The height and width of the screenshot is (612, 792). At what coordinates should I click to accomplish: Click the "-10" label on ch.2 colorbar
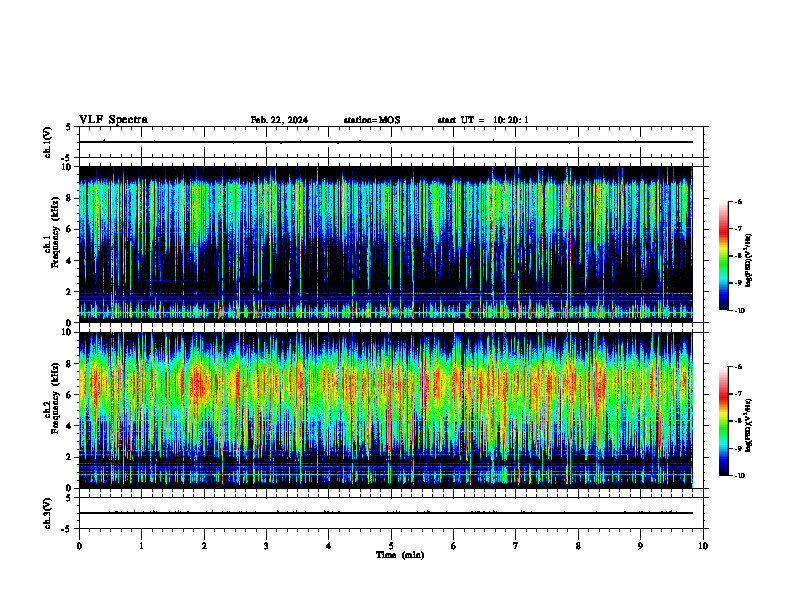[x=739, y=476]
